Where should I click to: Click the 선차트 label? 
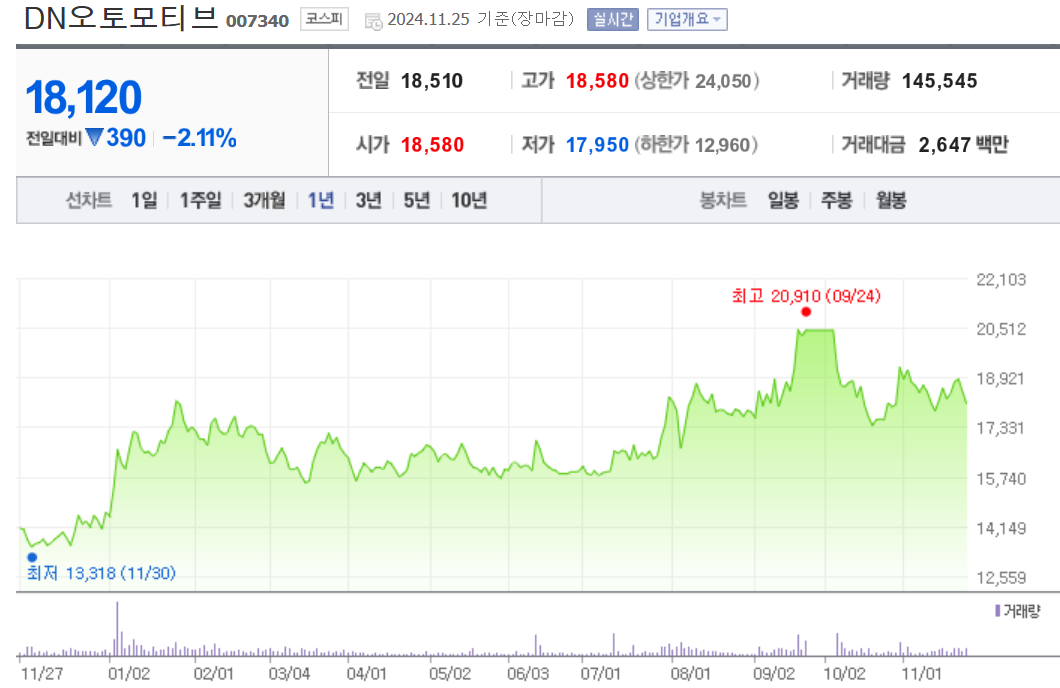[x=89, y=200]
